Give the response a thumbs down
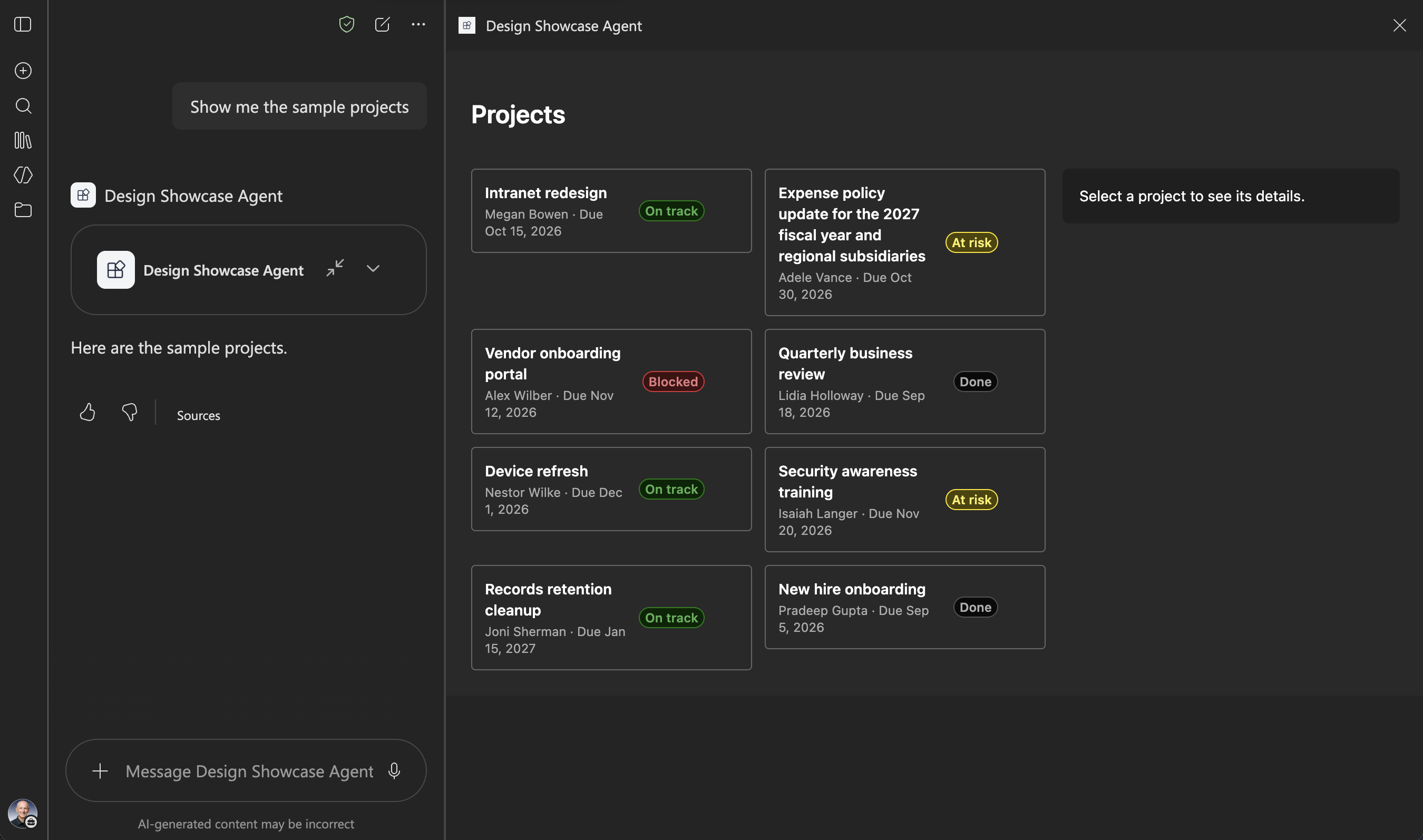This screenshot has width=1423, height=840. [130, 413]
